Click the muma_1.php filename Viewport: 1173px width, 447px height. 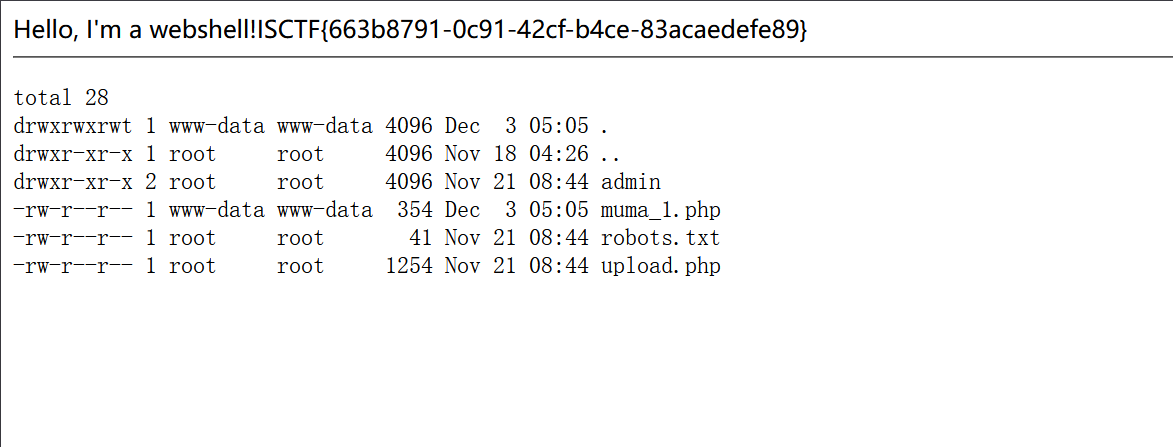660,210
